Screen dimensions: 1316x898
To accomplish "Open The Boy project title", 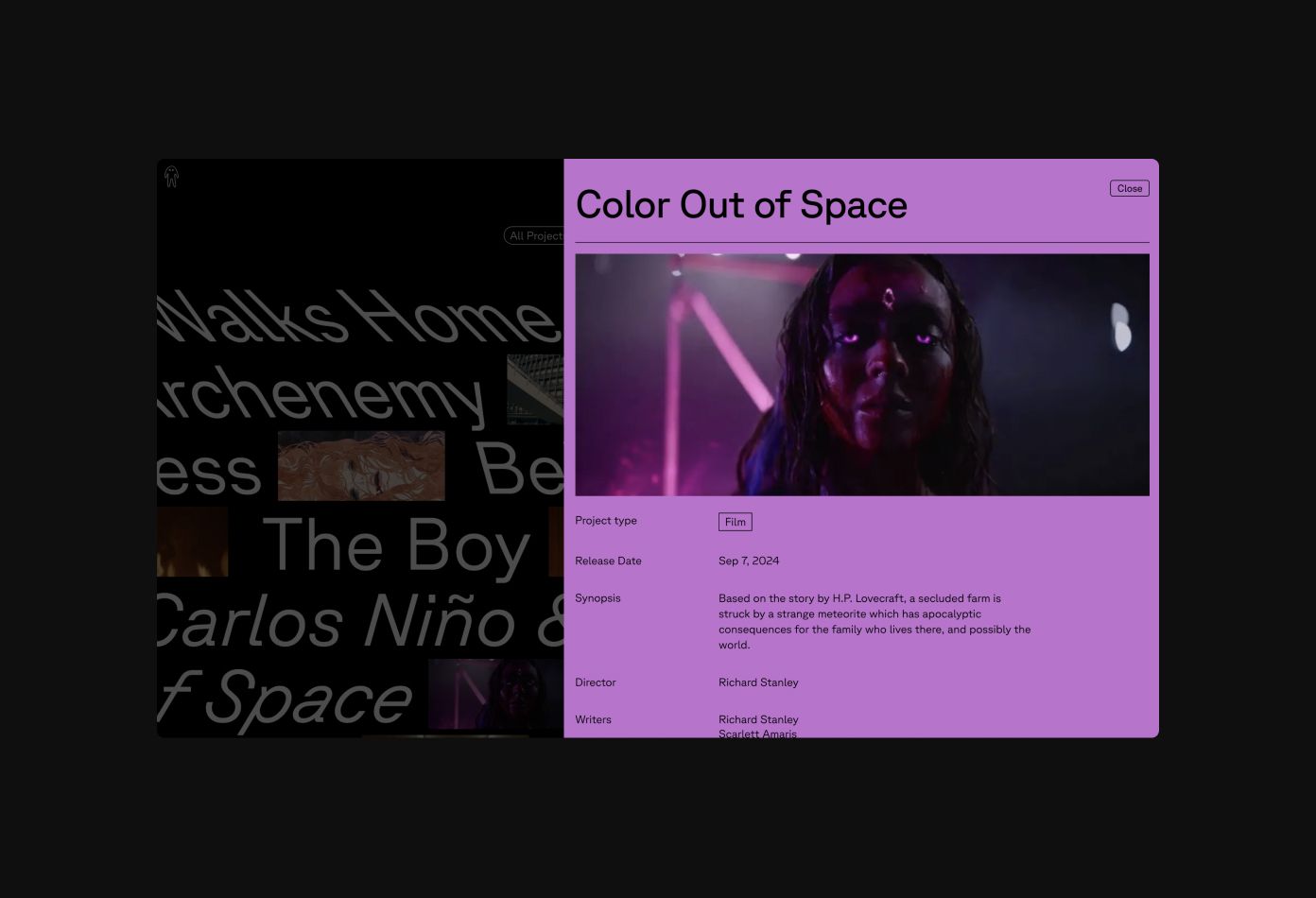I will tap(396, 546).
